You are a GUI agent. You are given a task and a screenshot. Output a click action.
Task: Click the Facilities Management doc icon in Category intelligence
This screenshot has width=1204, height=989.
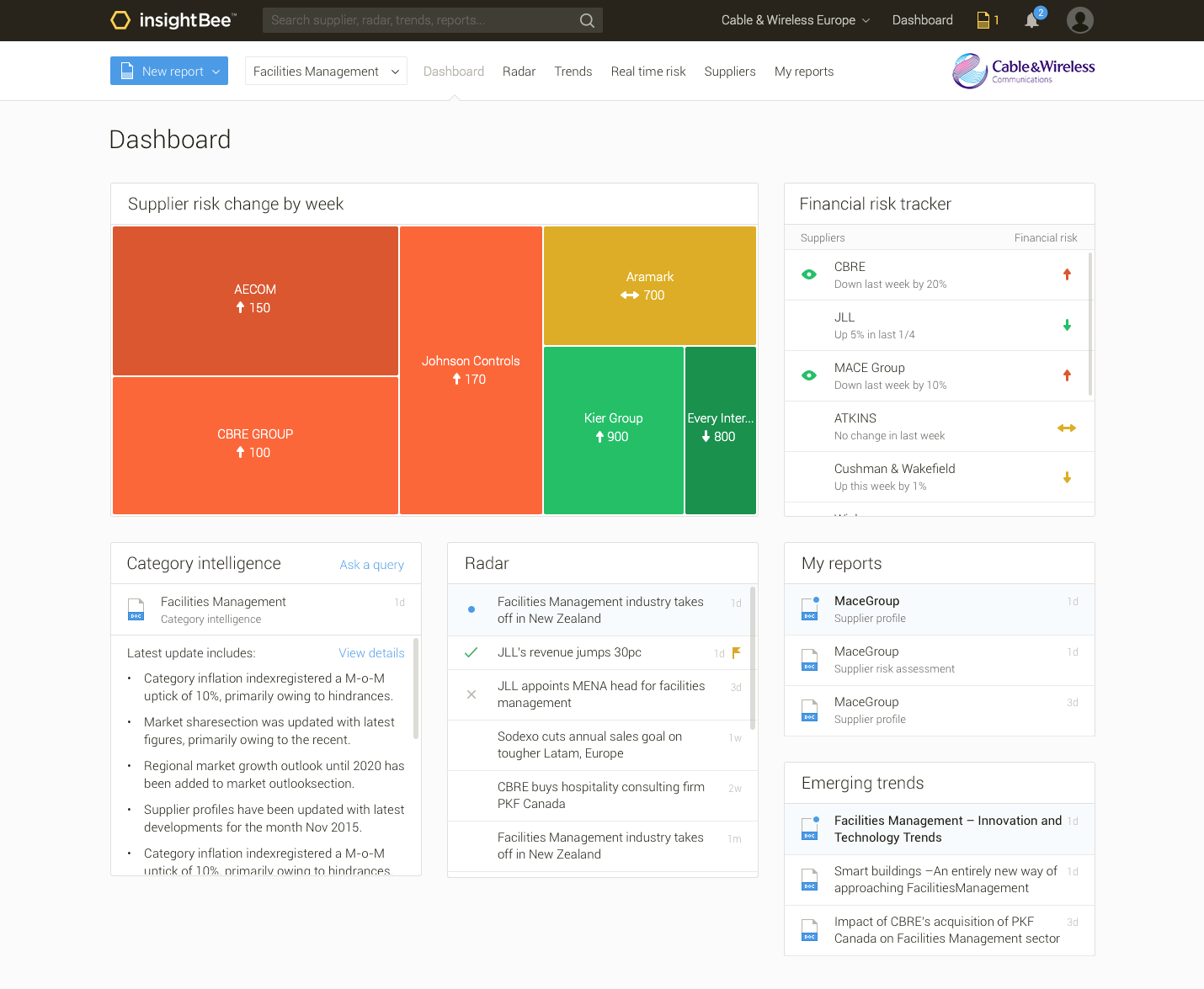[136, 609]
